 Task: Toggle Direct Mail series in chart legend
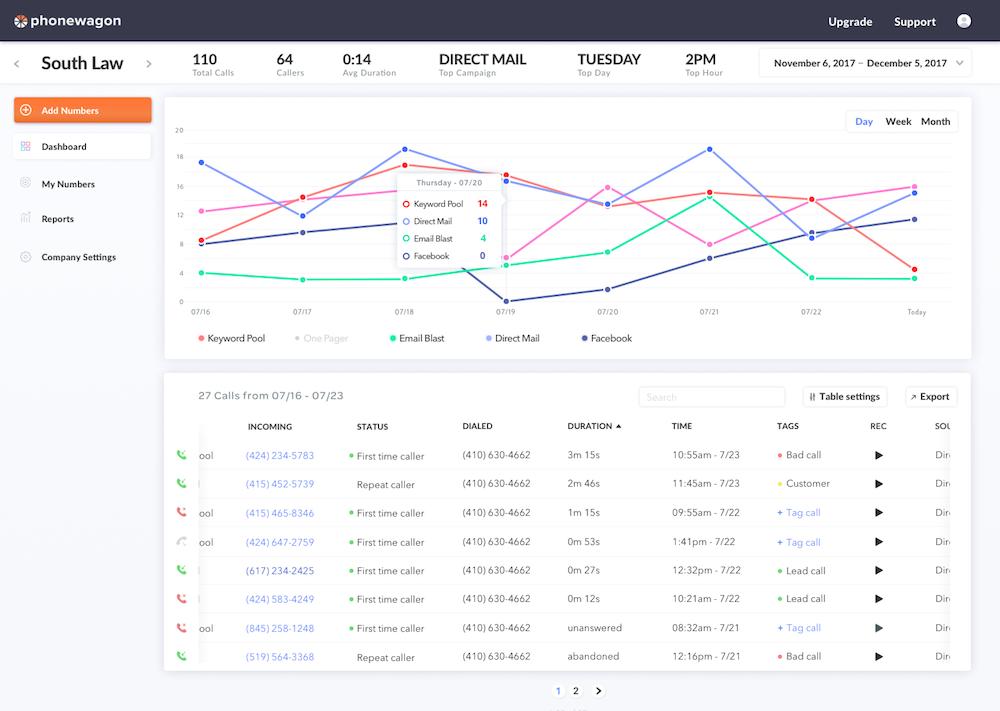[513, 339]
